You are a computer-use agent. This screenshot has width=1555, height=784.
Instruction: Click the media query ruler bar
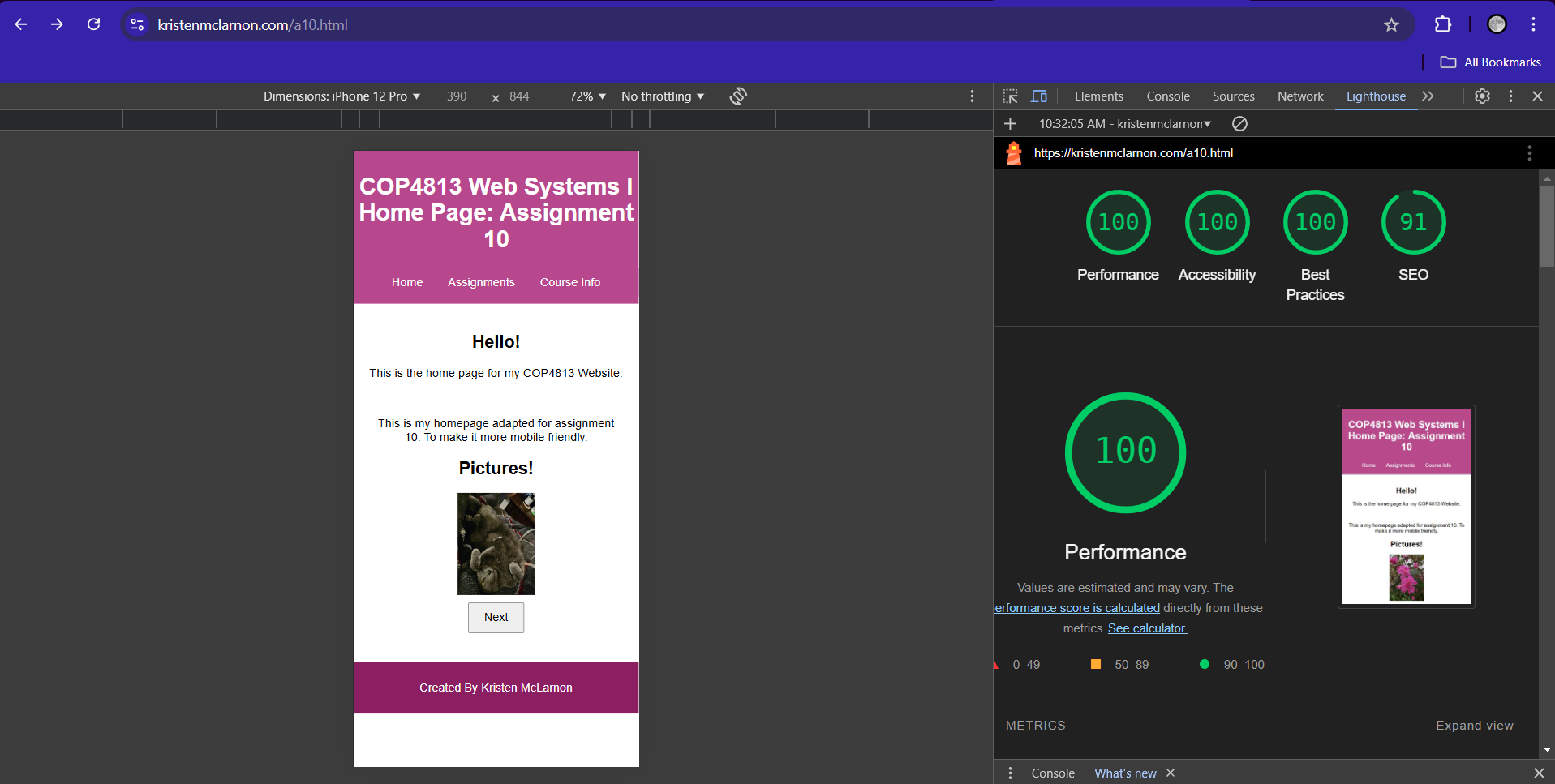496,120
